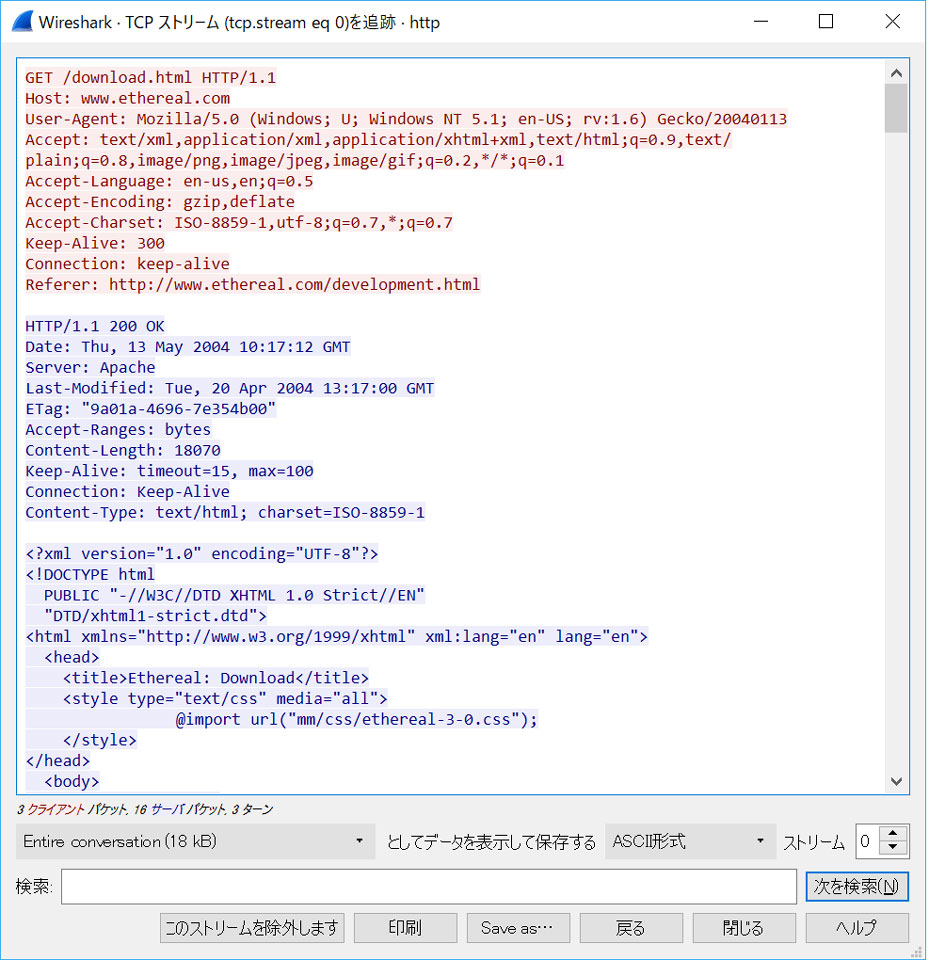Click the 'GET /download.html HTTP/1.1' line
The height and width of the screenshot is (960, 929).
pos(151,78)
